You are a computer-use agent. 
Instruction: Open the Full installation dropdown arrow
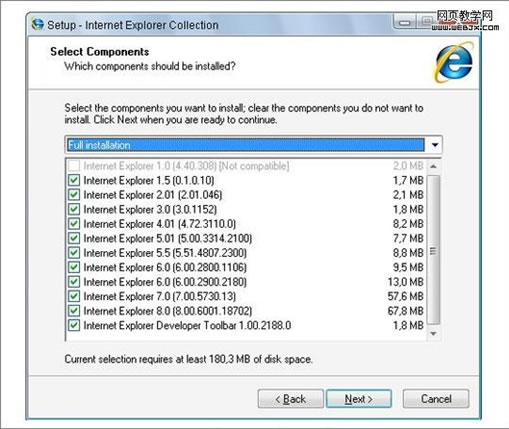[434, 145]
